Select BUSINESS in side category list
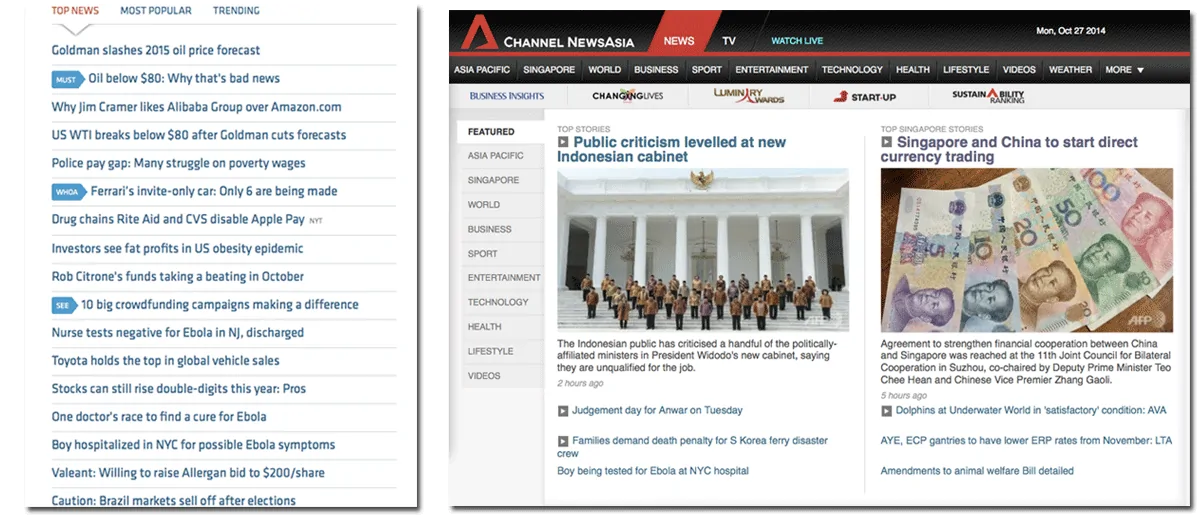Image resolution: width=1200 pixels, height=516 pixels. pyautogui.click(x=501, y=230)
